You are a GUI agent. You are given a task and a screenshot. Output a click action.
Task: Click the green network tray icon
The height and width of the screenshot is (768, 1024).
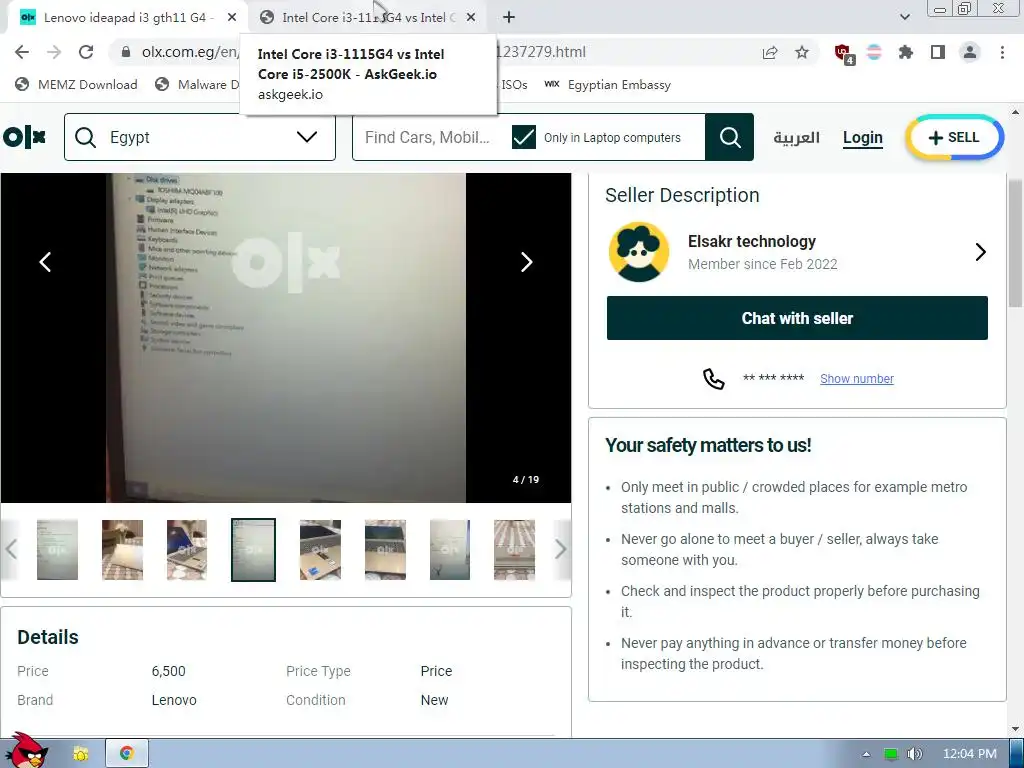[890, 754]
